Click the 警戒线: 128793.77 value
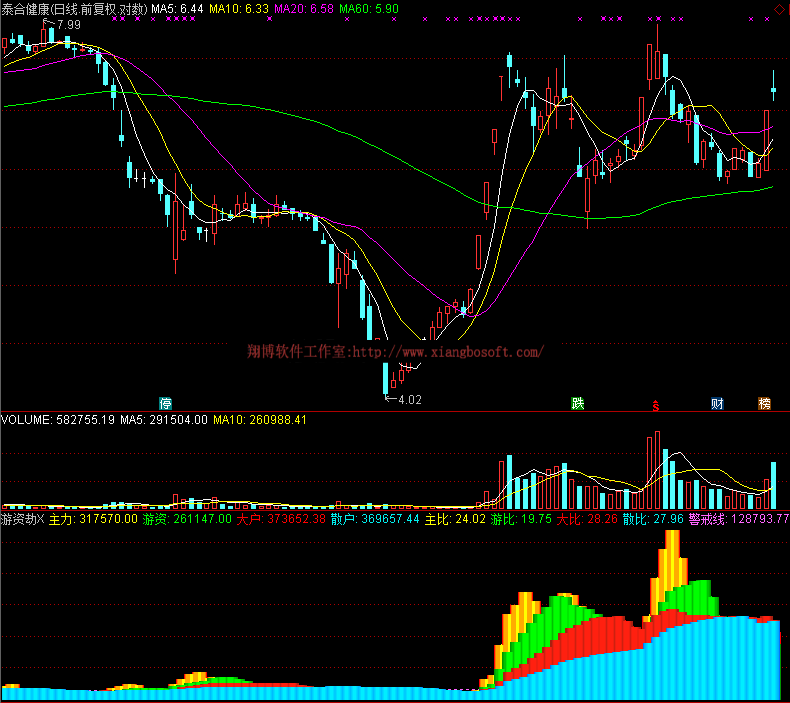 pyautogui.click(x=739, y=519)
